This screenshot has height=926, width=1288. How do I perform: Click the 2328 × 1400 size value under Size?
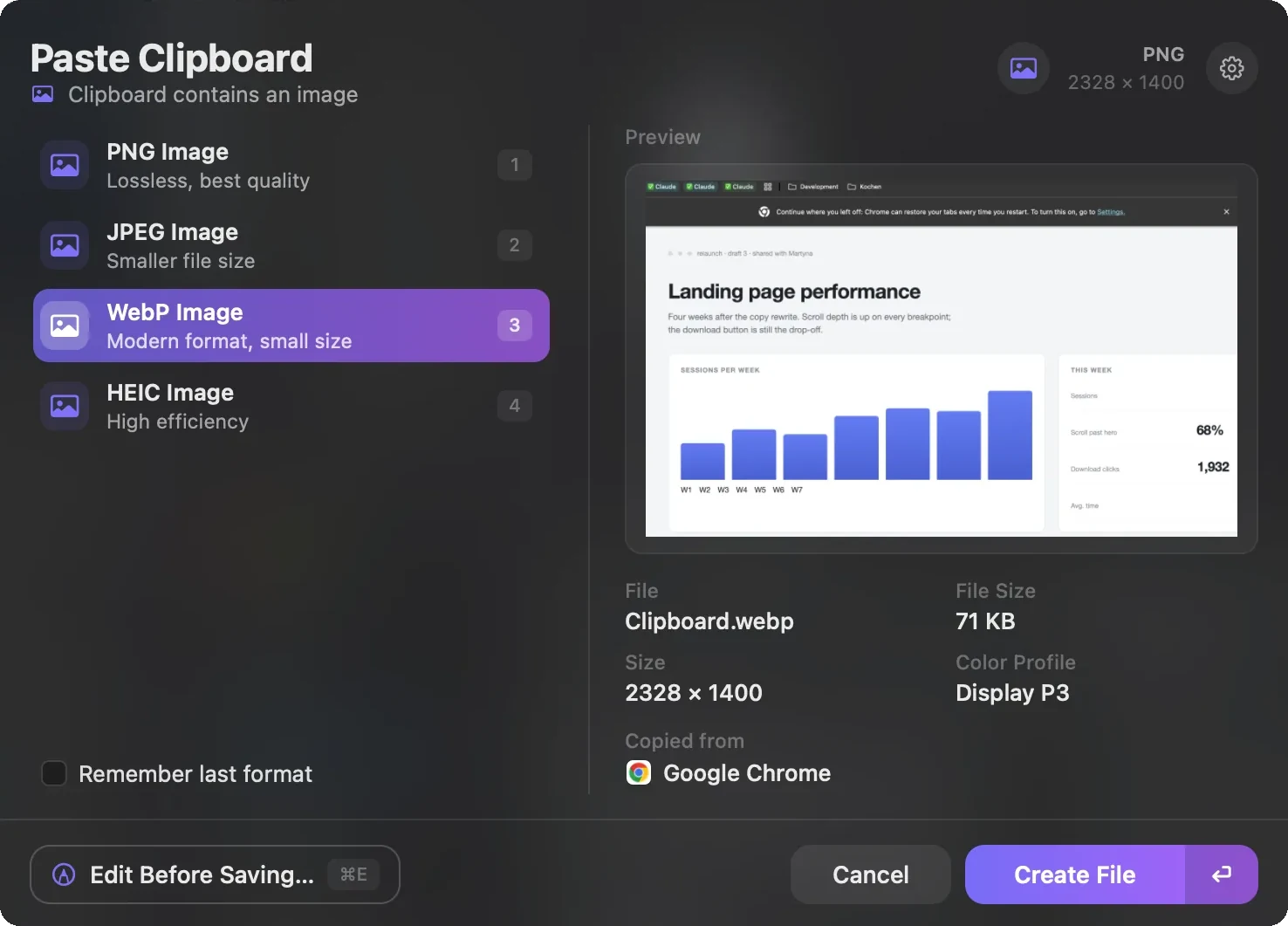pyautogui.click(x=694, y=693)
